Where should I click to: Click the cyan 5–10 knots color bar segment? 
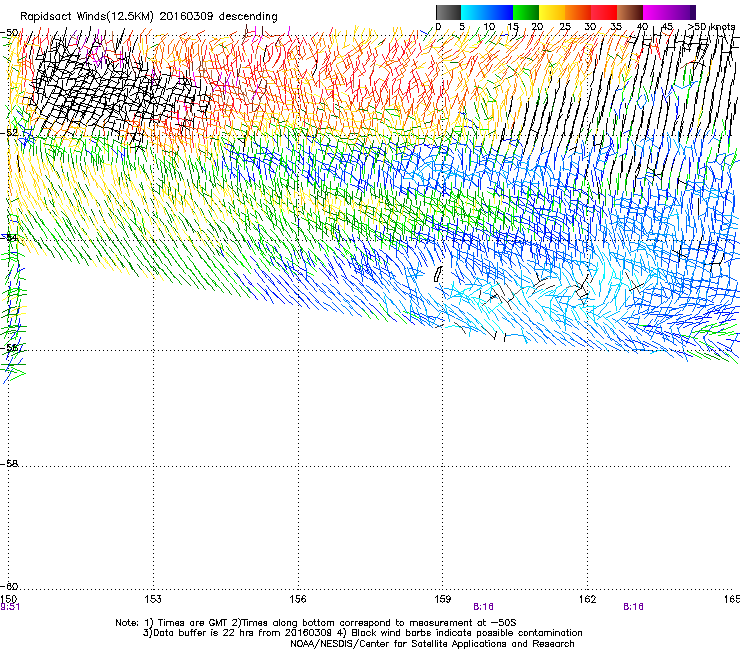474,12
